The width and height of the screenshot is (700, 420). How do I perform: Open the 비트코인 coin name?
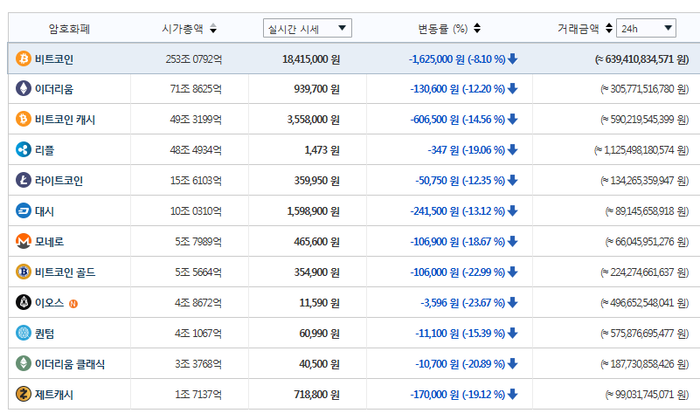click(x=54, y=59)
